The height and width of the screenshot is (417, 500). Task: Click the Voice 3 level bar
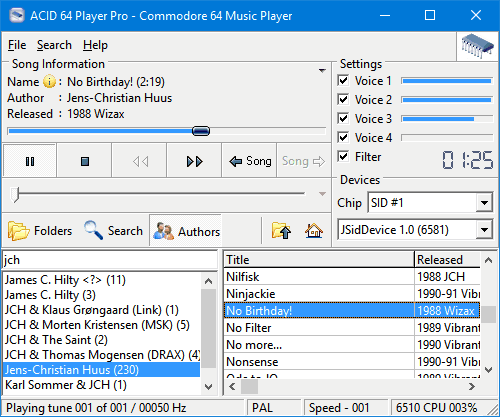[x=447, y=119]
